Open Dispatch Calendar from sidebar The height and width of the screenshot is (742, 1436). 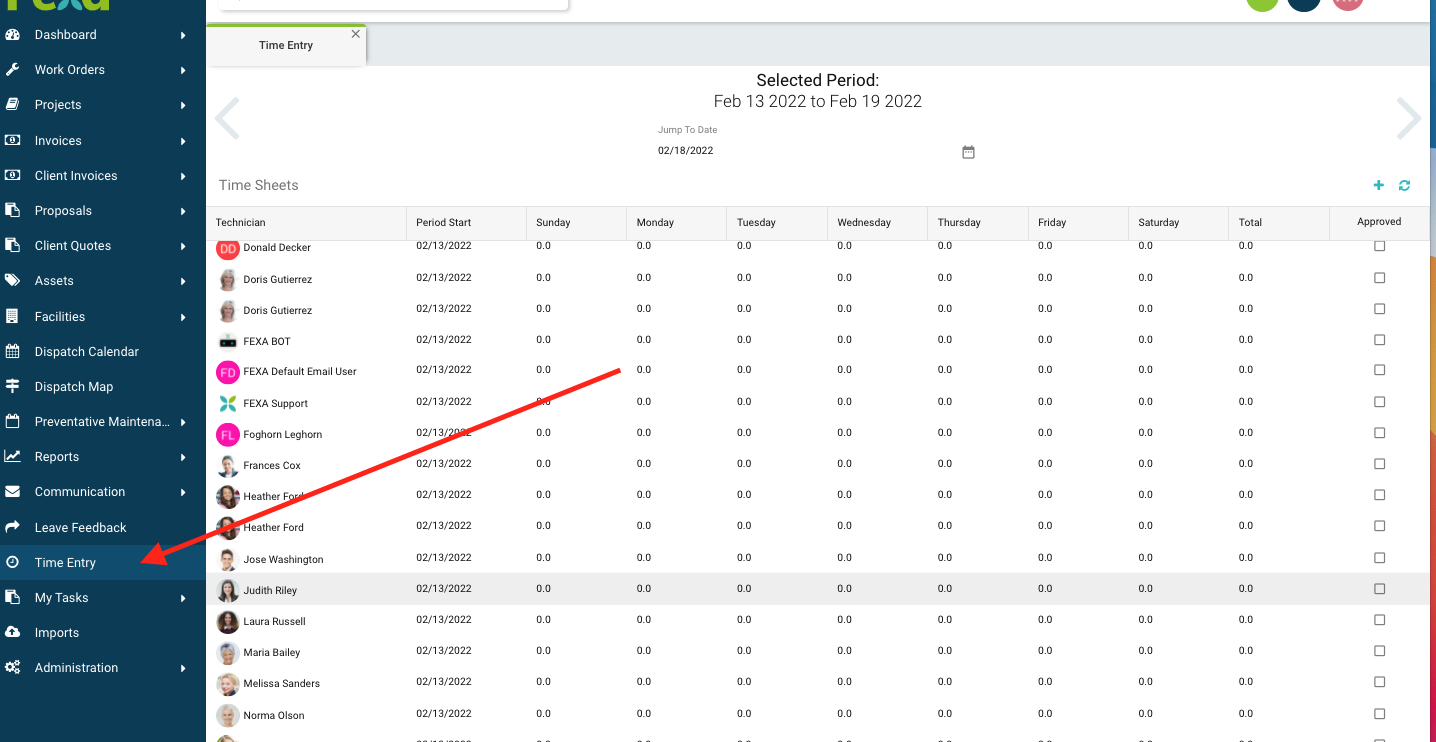click(86, 352)
